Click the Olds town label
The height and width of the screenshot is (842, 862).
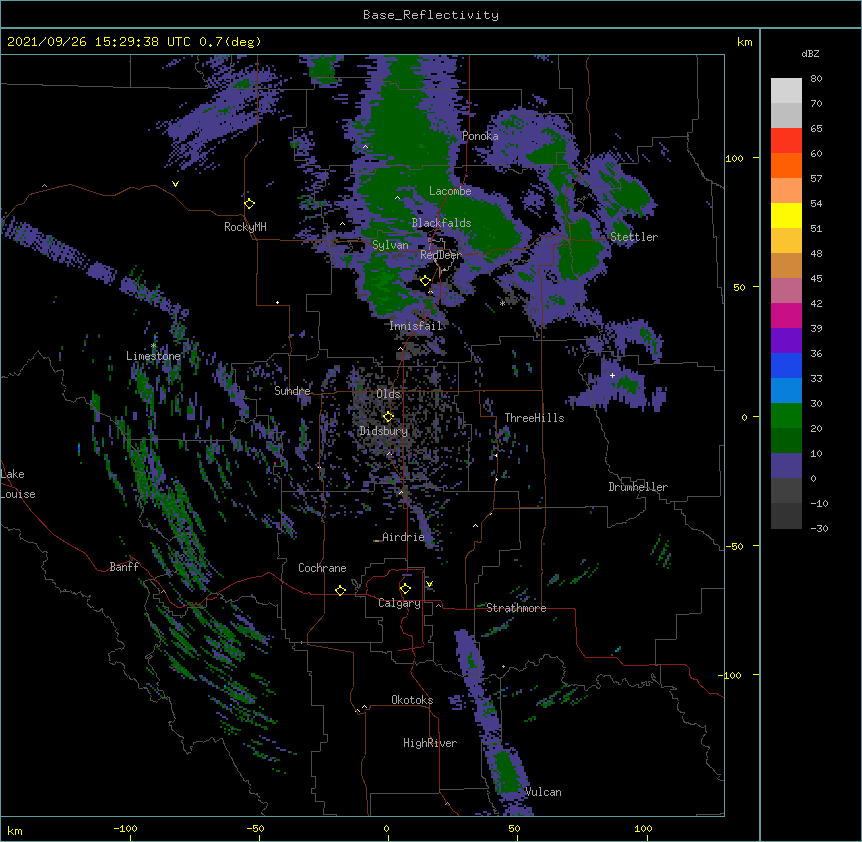(388, 394)
